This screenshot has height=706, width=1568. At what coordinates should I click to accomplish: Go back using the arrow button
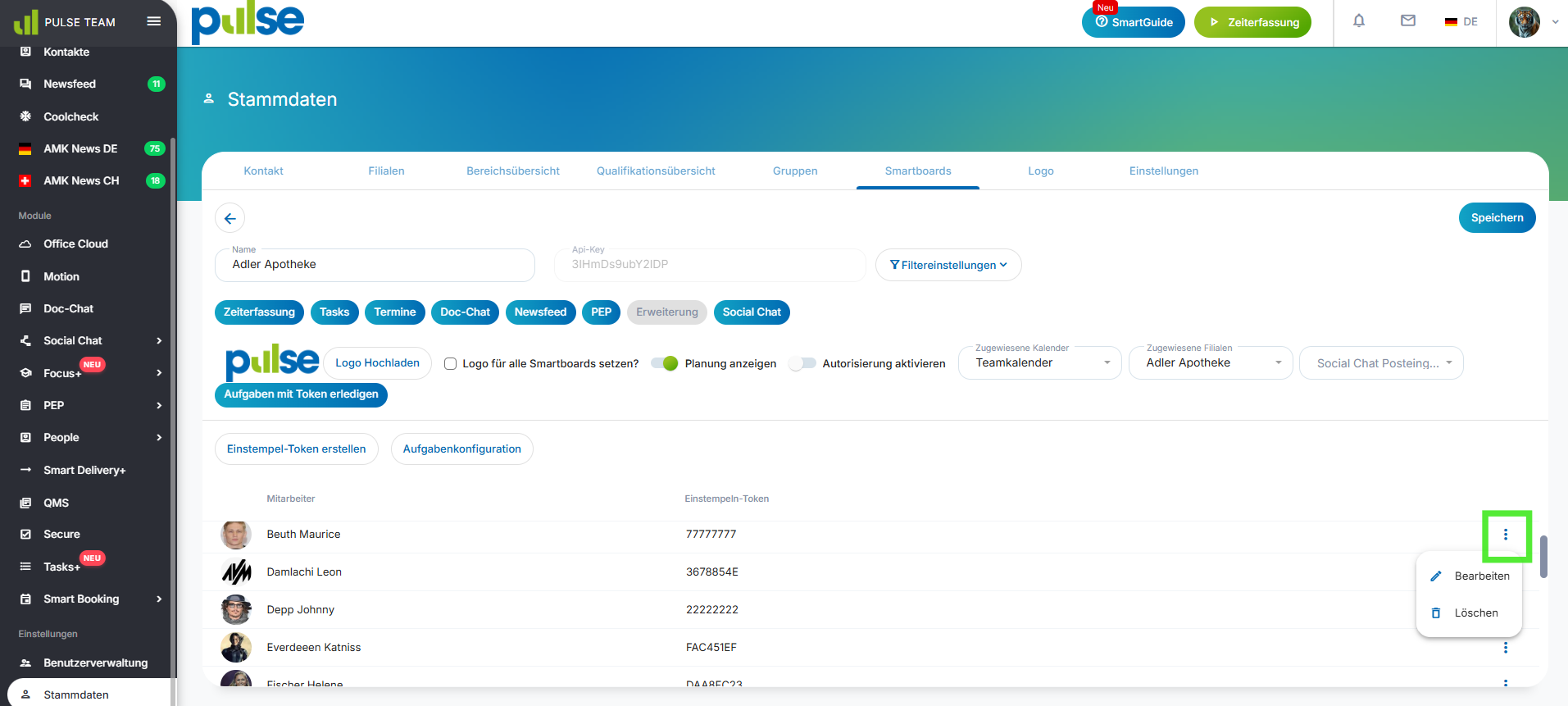point(230,218)
